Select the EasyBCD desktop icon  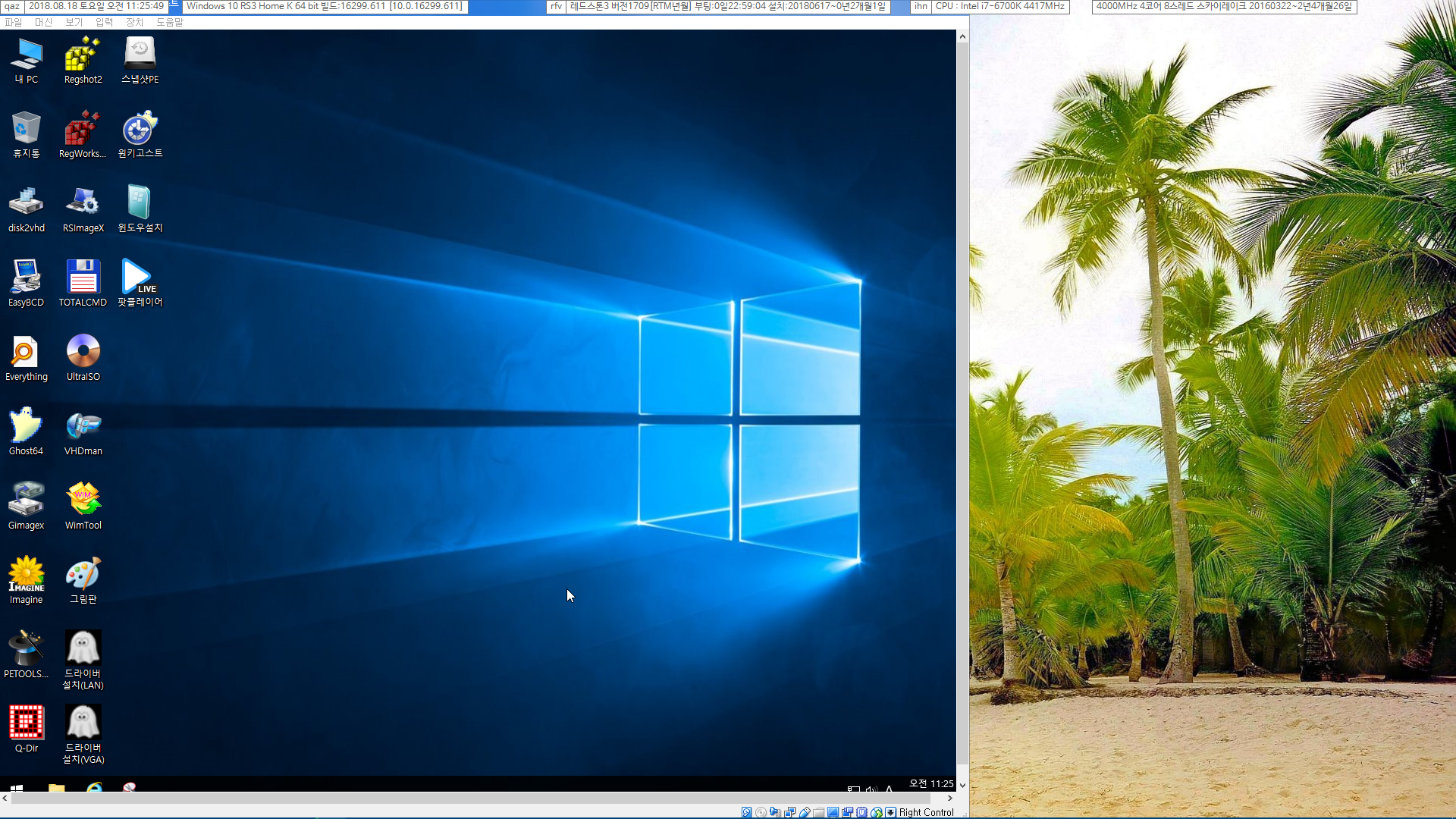pos(27,284)
